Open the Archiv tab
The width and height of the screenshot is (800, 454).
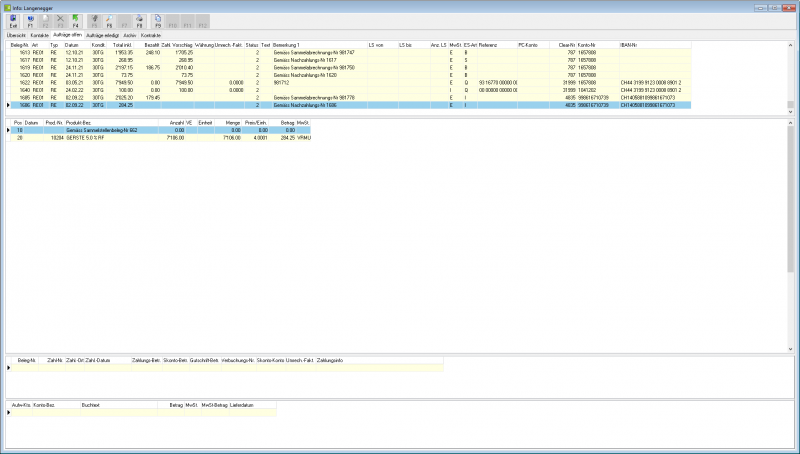tap(130, 35)
